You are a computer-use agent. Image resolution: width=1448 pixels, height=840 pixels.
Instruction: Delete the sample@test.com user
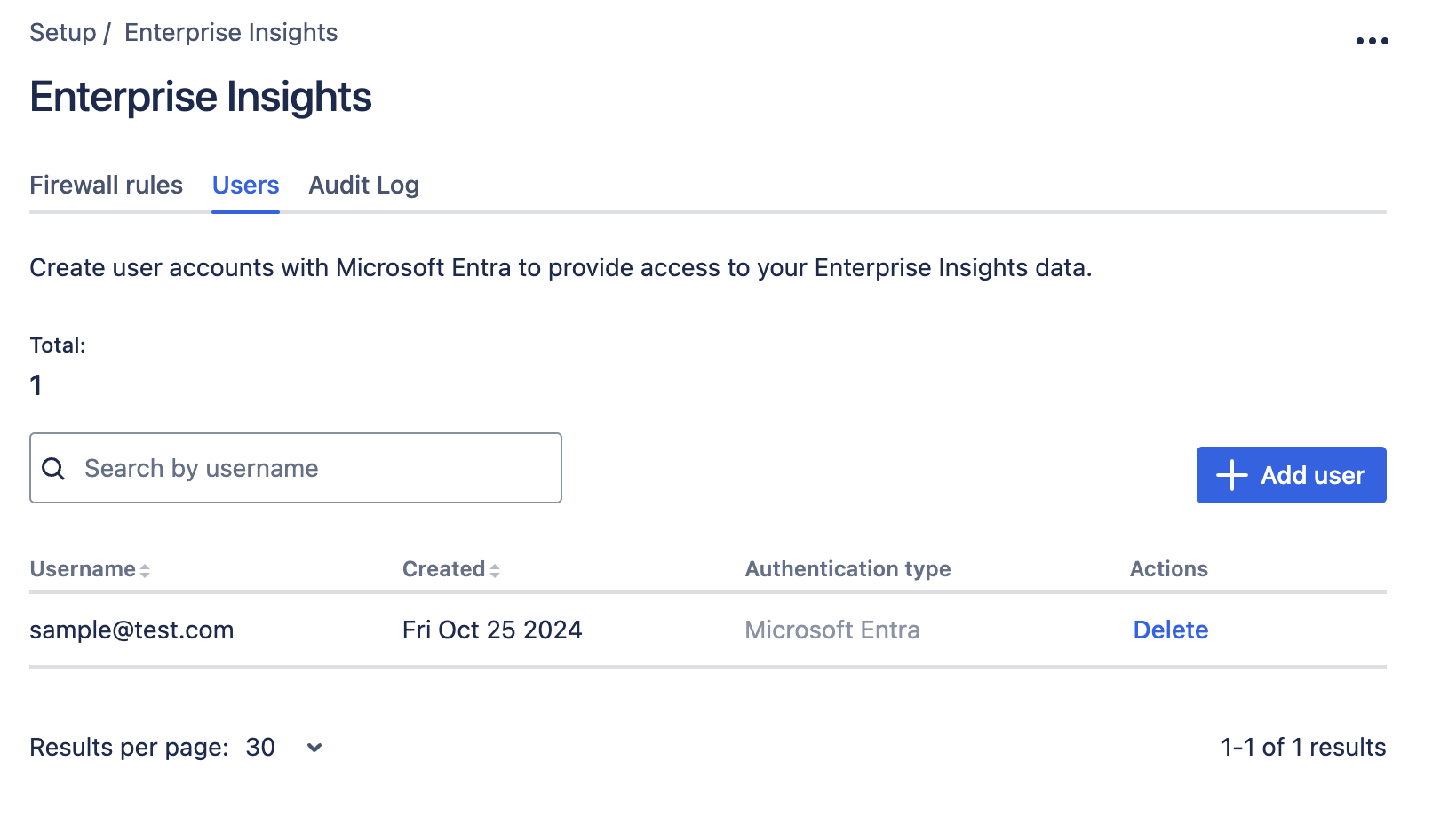(1170, 630)
